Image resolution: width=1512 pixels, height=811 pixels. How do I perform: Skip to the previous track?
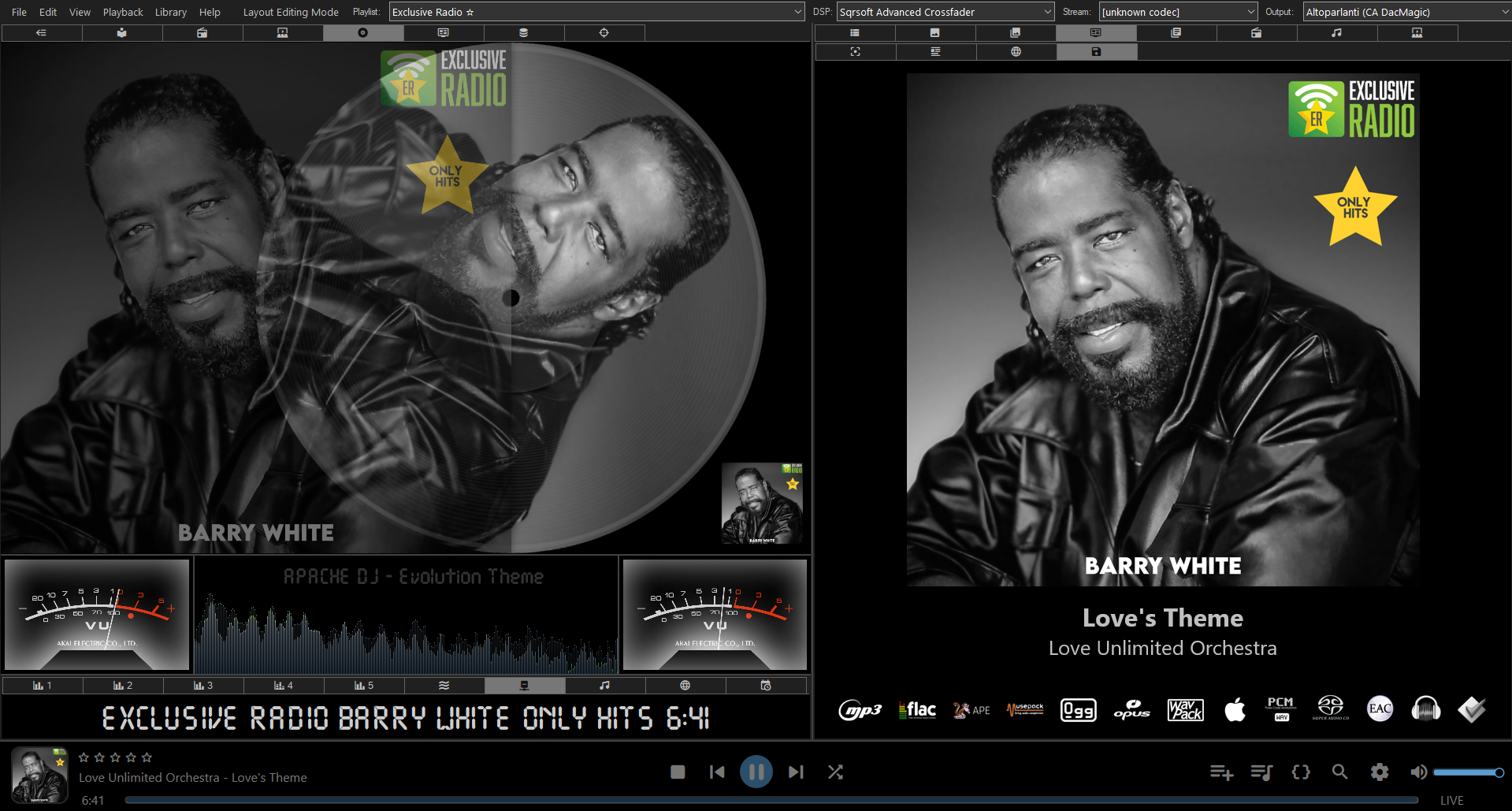717,772
